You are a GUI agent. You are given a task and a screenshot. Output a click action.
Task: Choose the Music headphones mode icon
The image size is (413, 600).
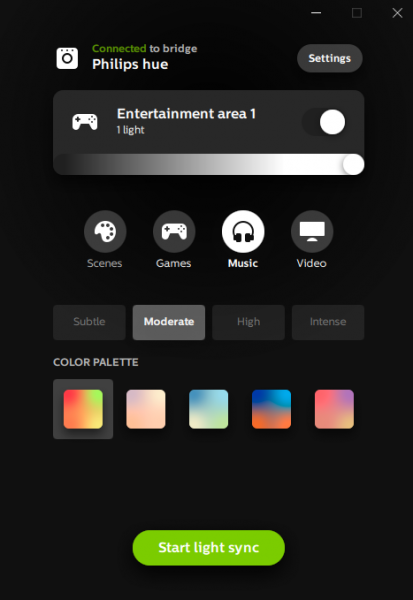pyautogui.click(x=243, y=232)
